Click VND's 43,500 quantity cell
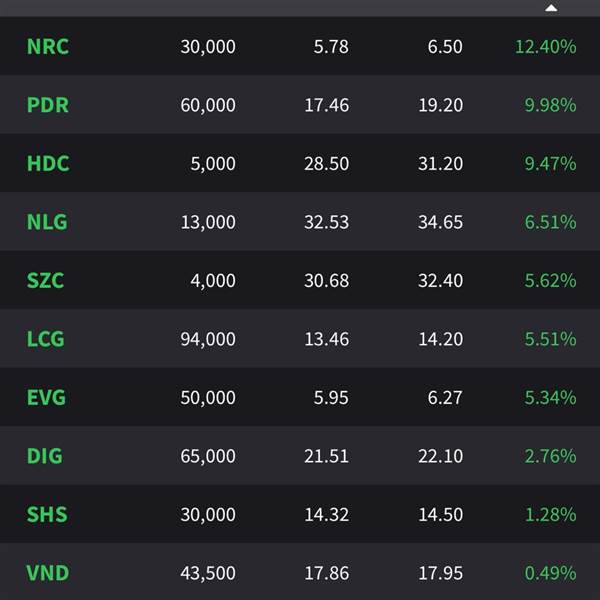Viewport: 600px width, 600px height. click(x=208, y=573)
